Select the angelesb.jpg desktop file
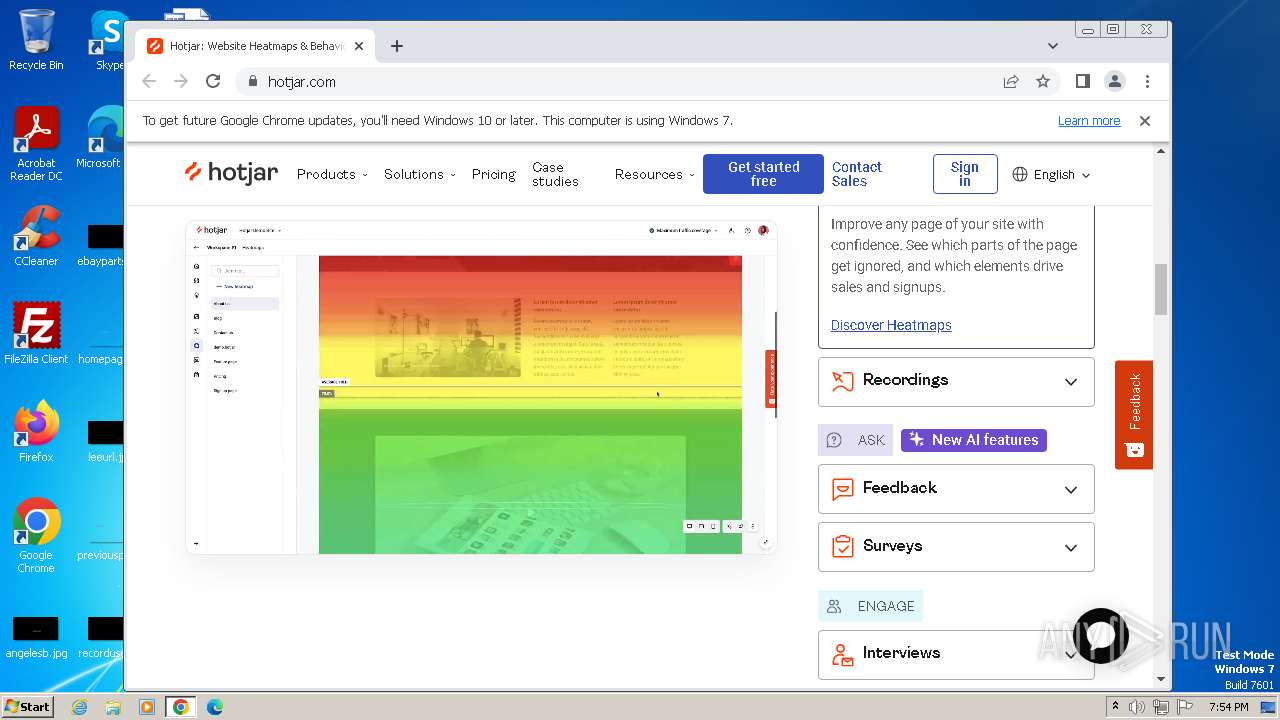 click(x=36, y=637)
